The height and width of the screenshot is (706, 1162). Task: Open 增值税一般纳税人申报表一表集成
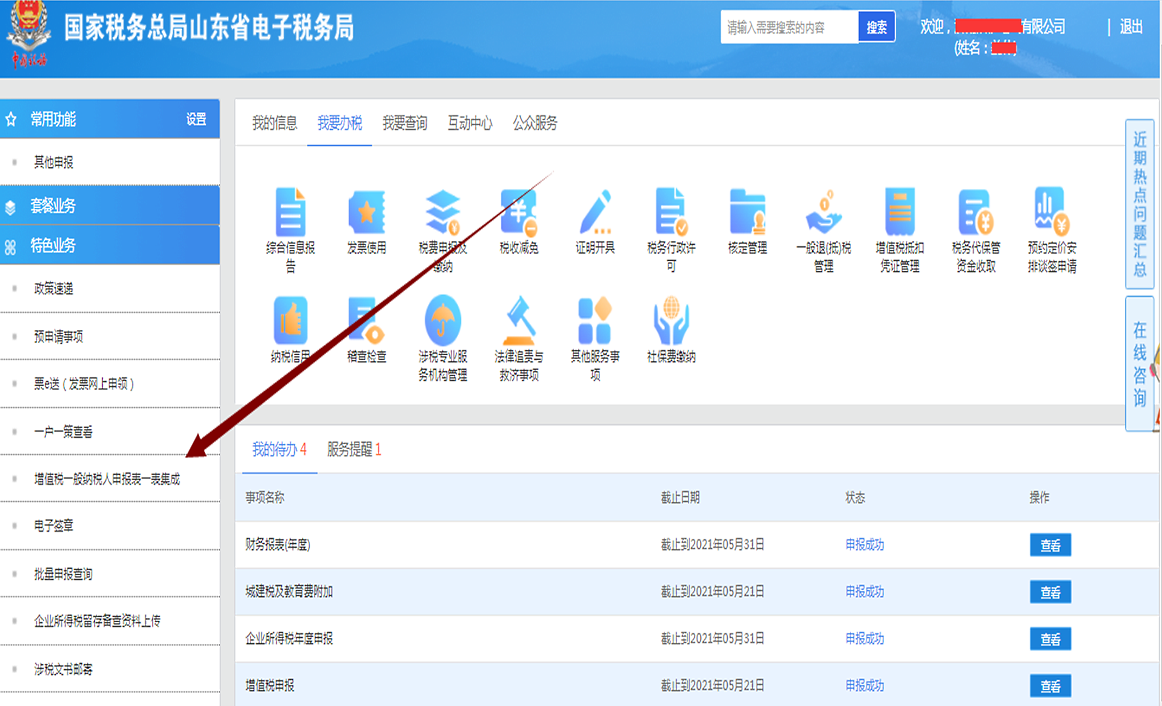(x=107, y=479)
